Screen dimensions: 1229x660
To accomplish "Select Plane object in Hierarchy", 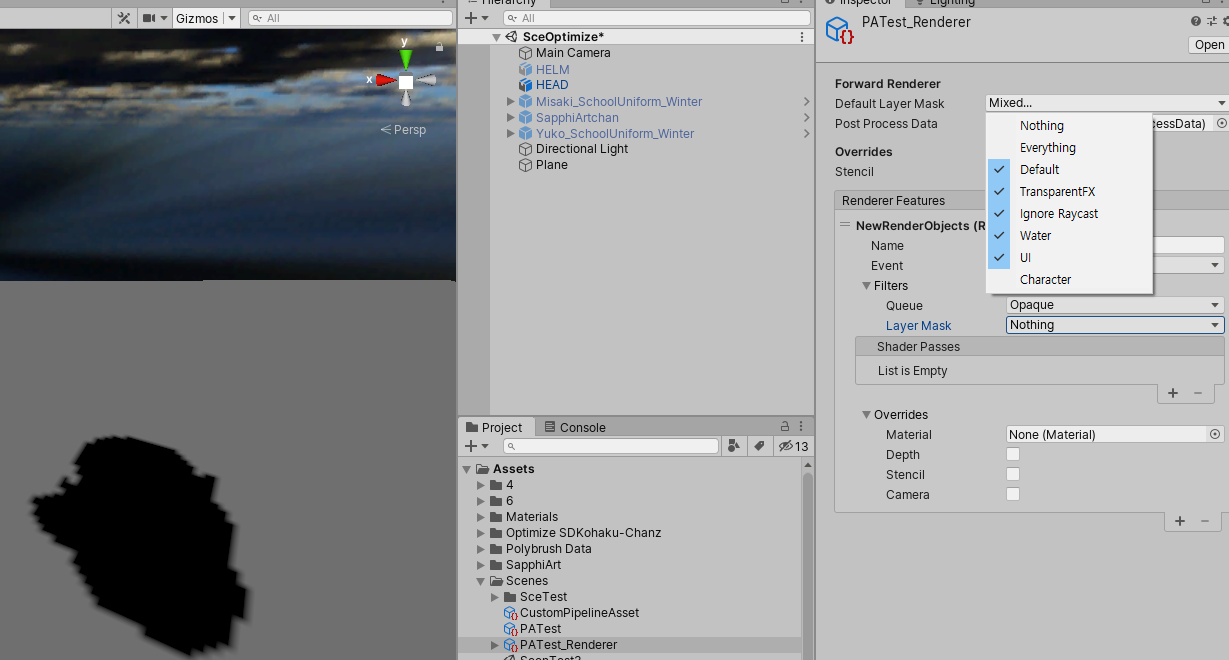I will pos(551,165).
